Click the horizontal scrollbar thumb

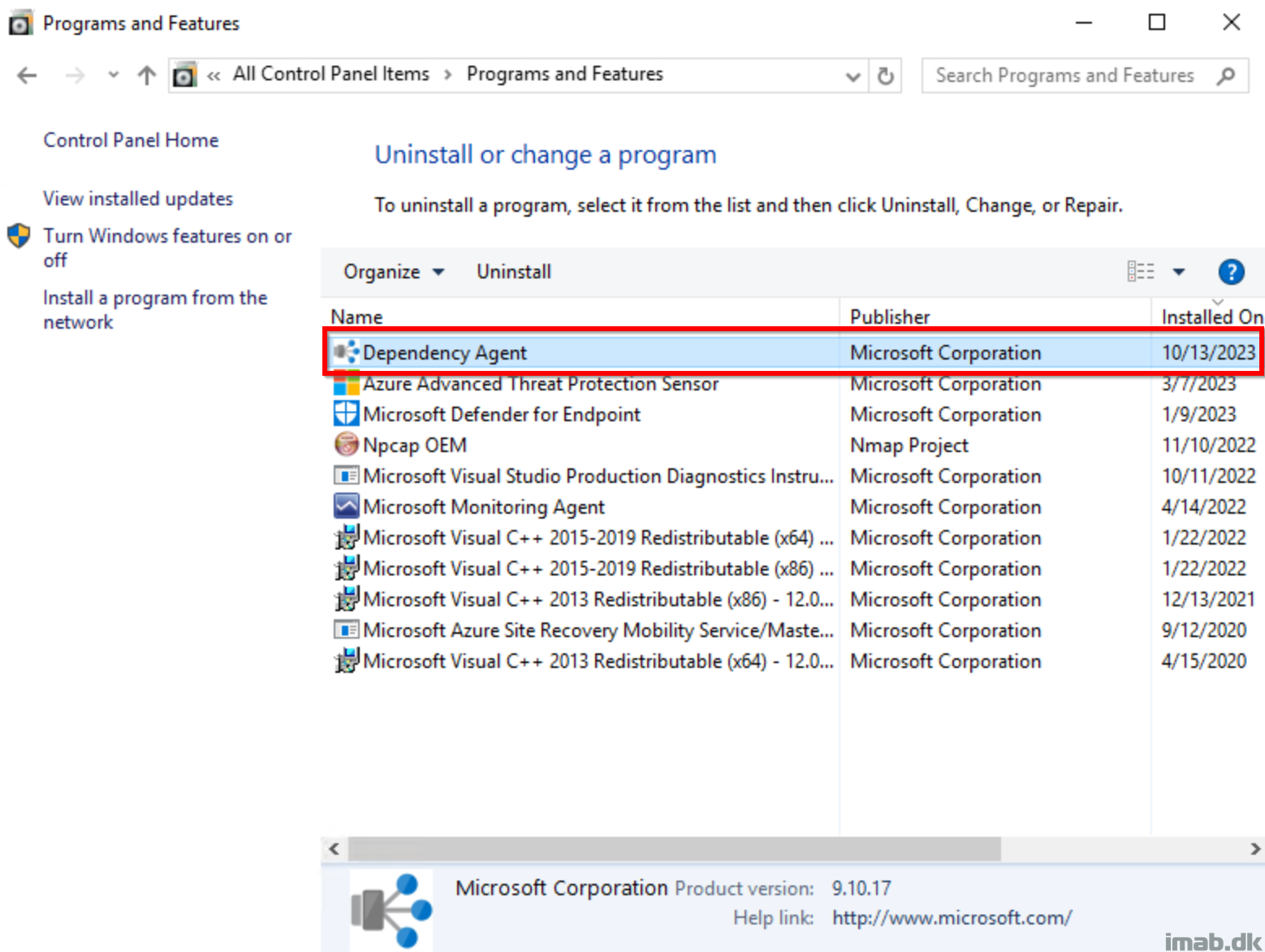tap(674, 849)
